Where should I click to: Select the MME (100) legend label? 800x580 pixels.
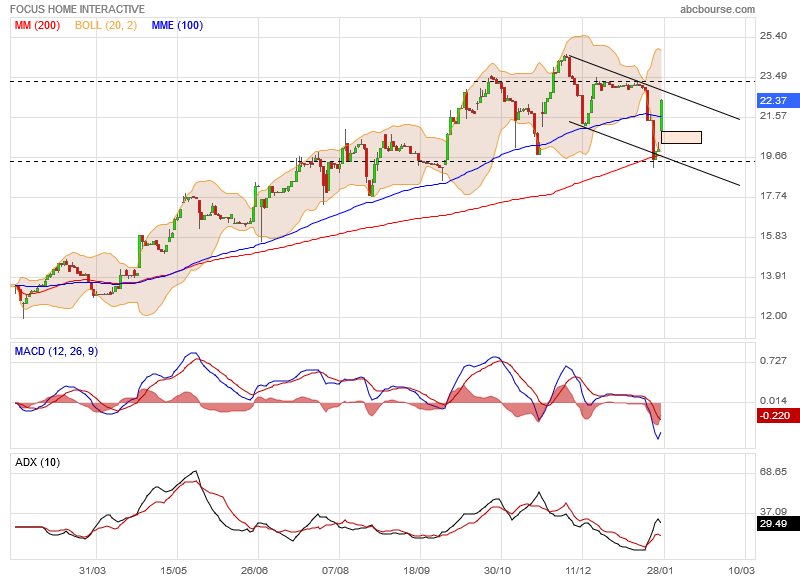coord(177,25)
